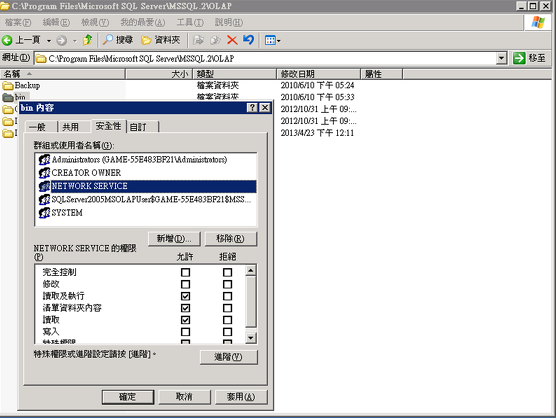The width and height of the screenshot is (556, 418).
Task: Open the Forward button history dropdown arrow
Action: point(75,41)
